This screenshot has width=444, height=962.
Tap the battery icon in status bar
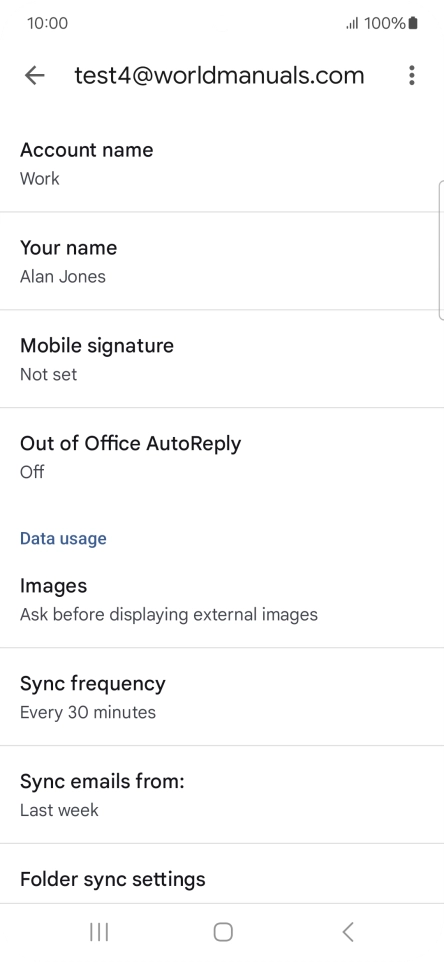coord(413,23)
